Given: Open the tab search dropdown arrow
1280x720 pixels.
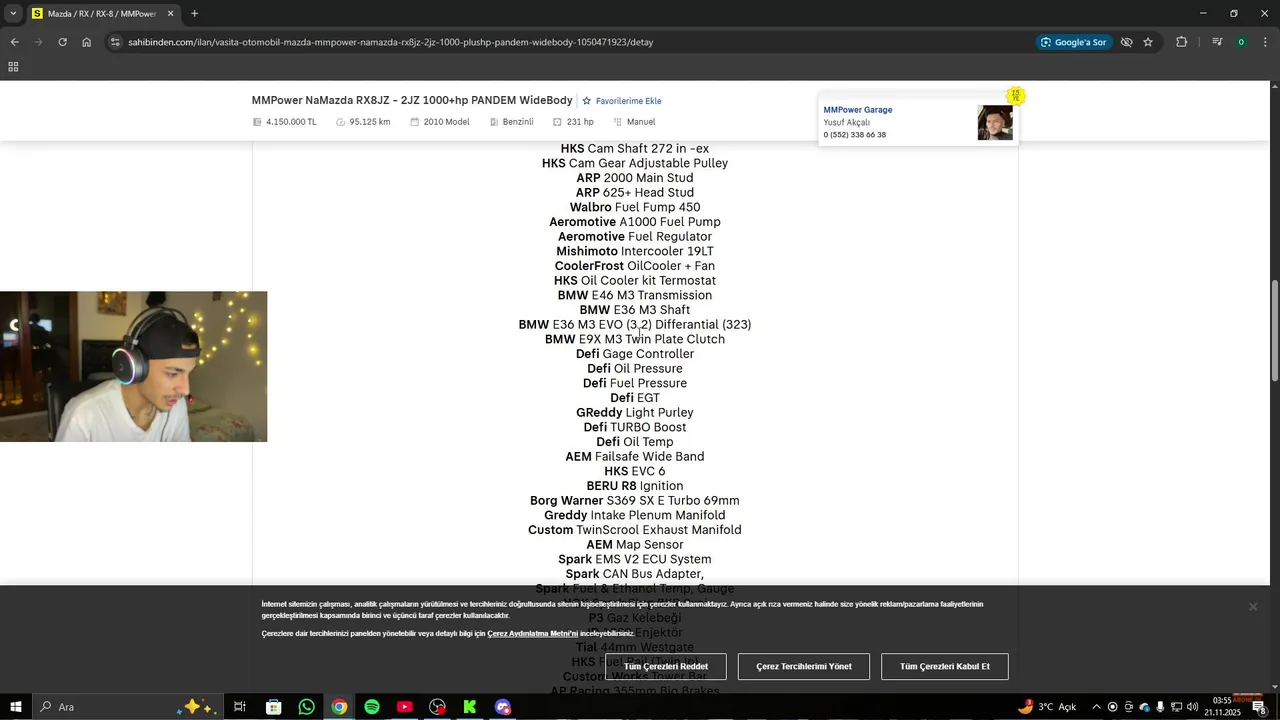Looking at the screenshot, I should coord(13,13).
